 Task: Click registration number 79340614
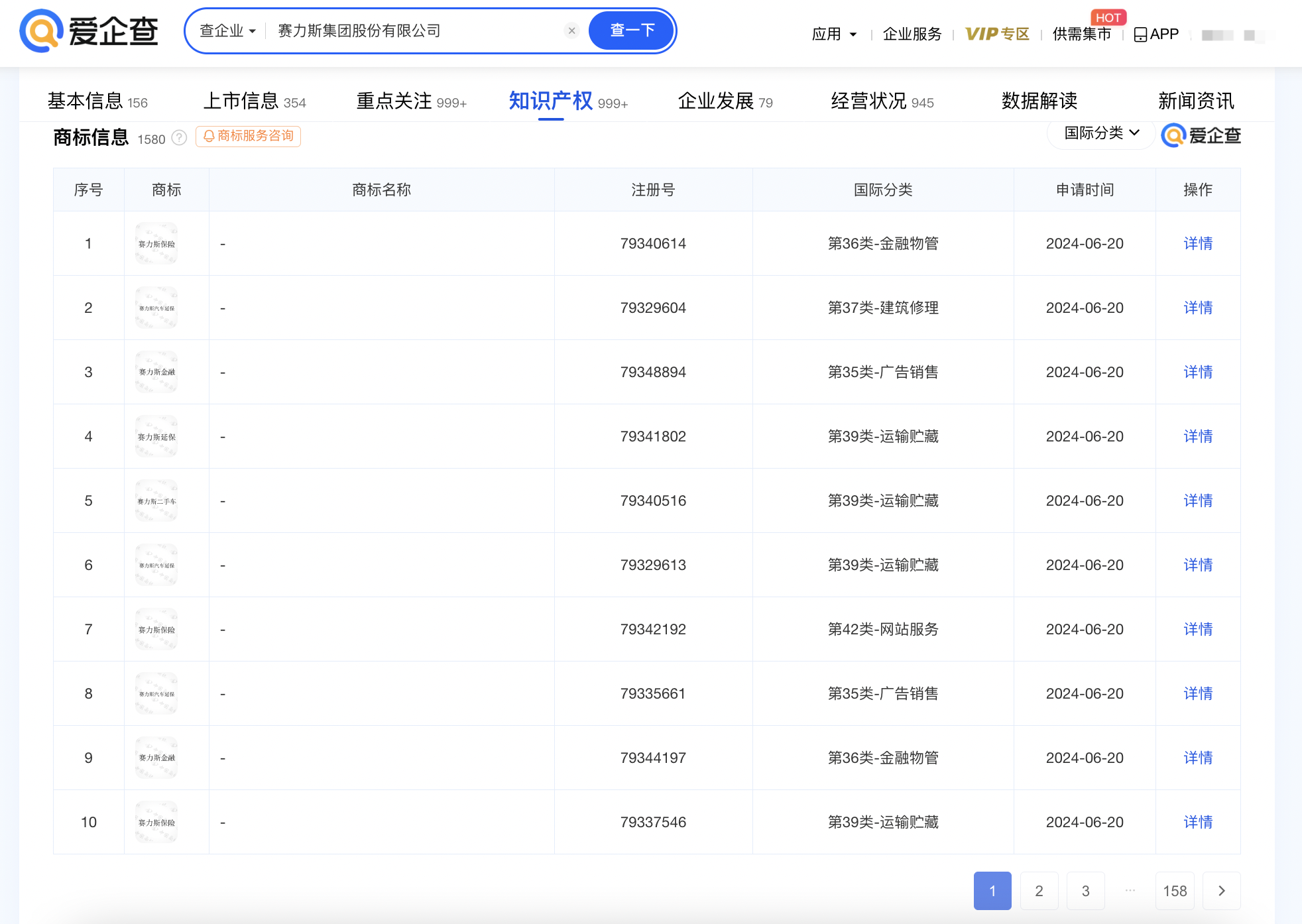(653, 243)
